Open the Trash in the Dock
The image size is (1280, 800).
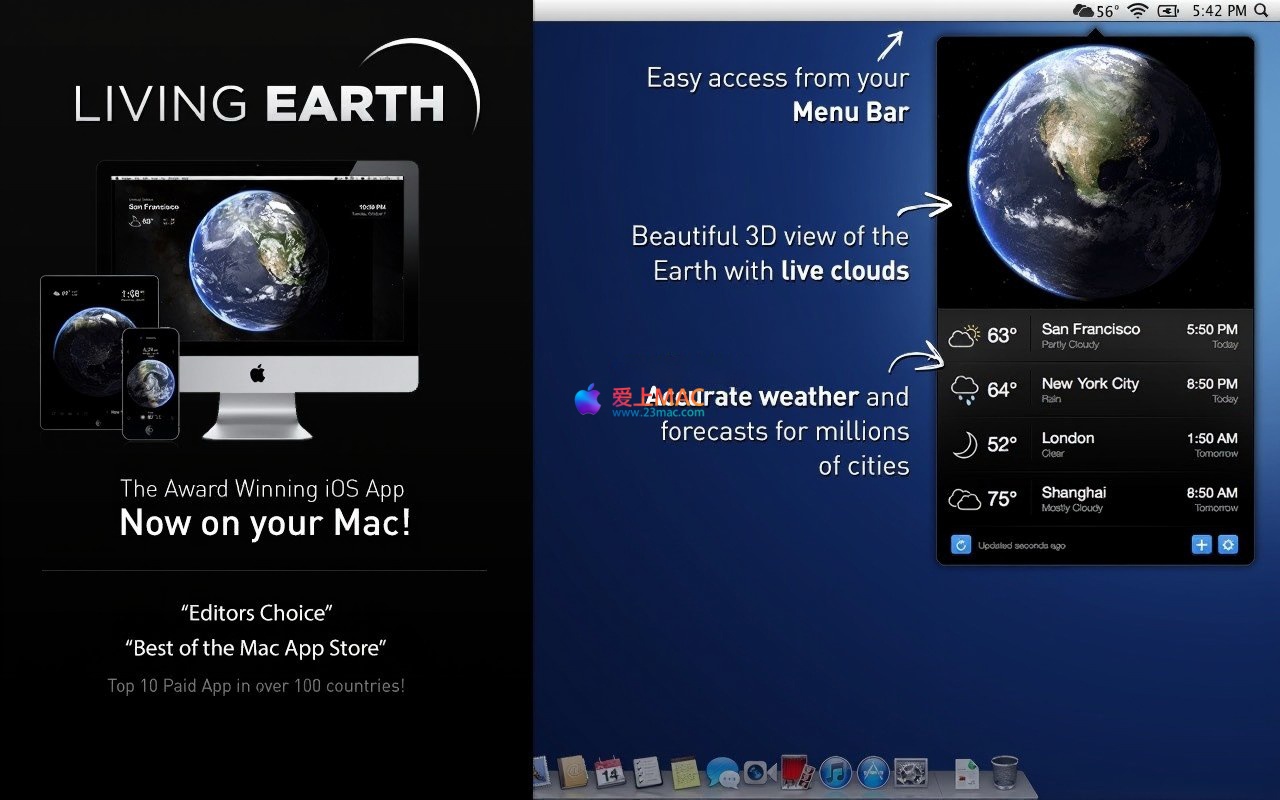(1004, 772)
